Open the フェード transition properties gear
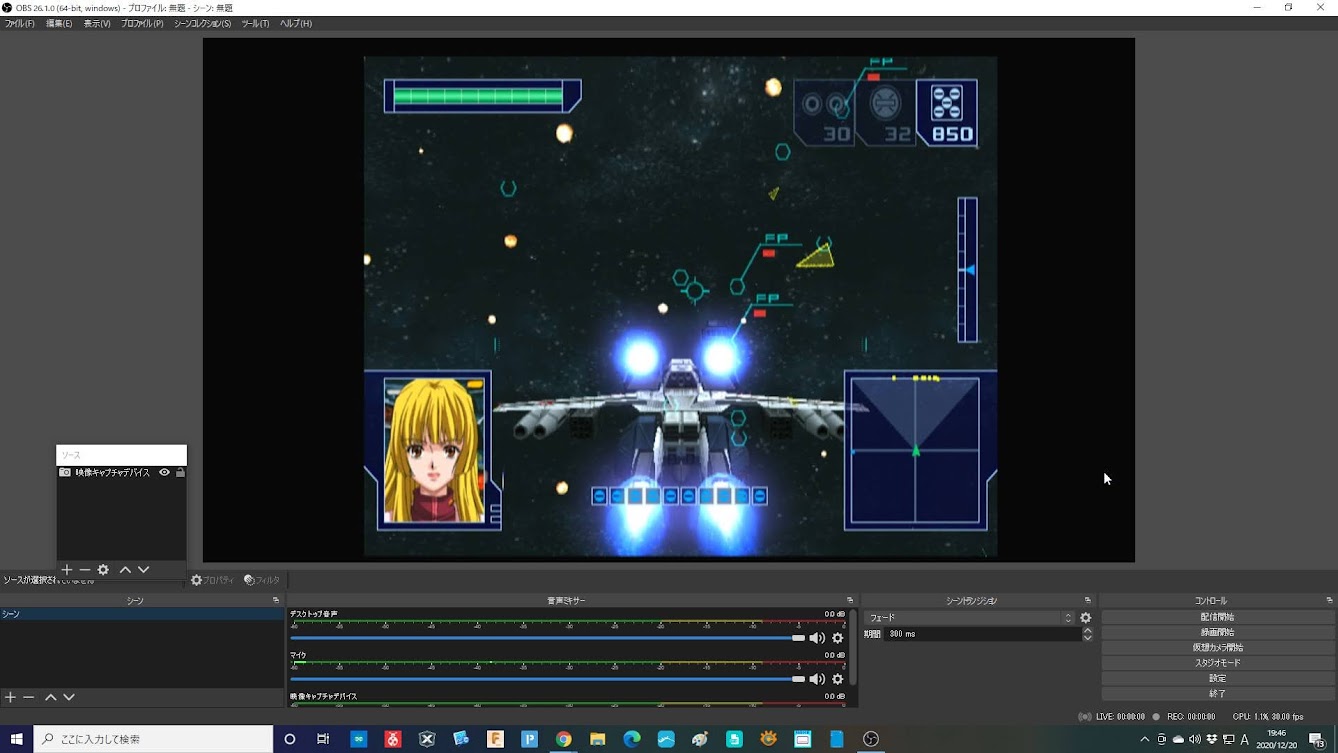Image resolution: width=1338 pixels, height=753 pixels. click(x=1086, y=618)
